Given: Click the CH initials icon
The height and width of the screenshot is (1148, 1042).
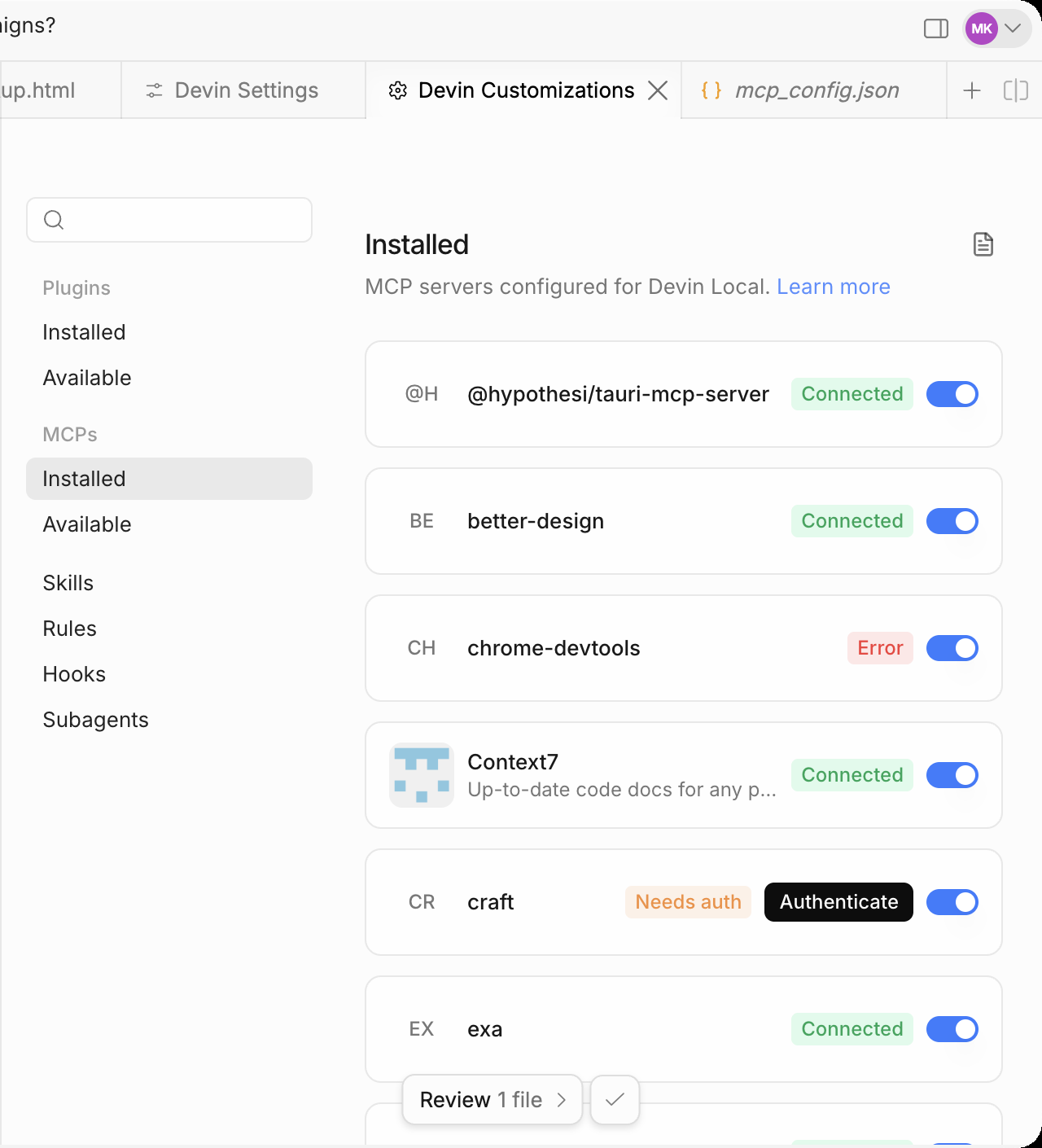Looking at the screenshot, I should point(422,648).
